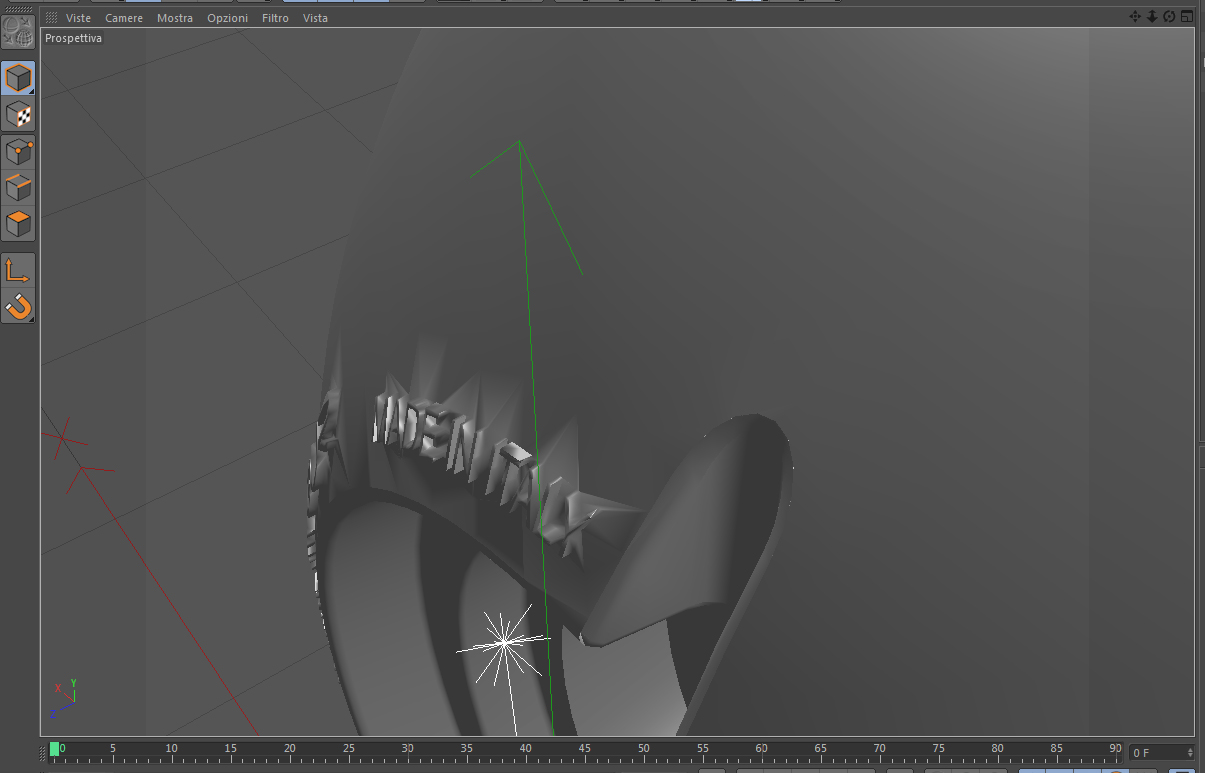
Task: Open the Camere menu
Action: pos(124,18)
